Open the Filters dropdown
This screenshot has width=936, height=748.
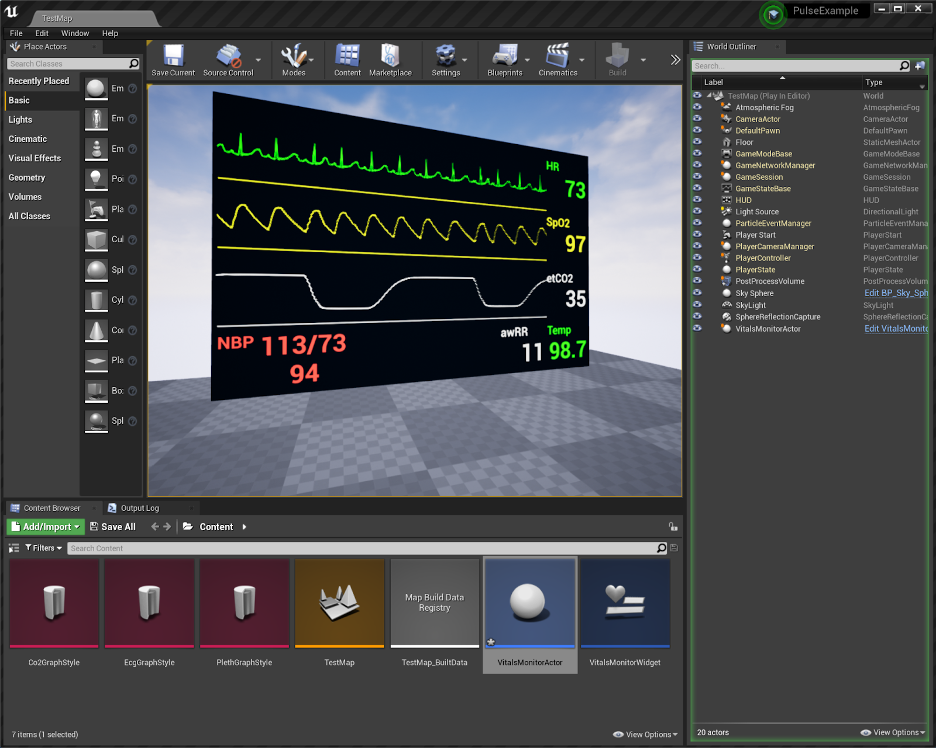click(44, 547)
